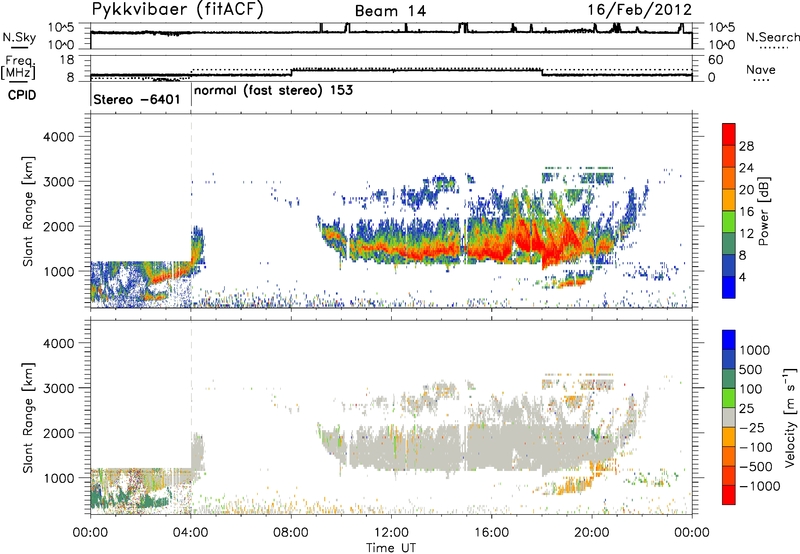Click the 08:00 time axis tick label
Viewport: 800px width, 554px height.
click(291, 533)
